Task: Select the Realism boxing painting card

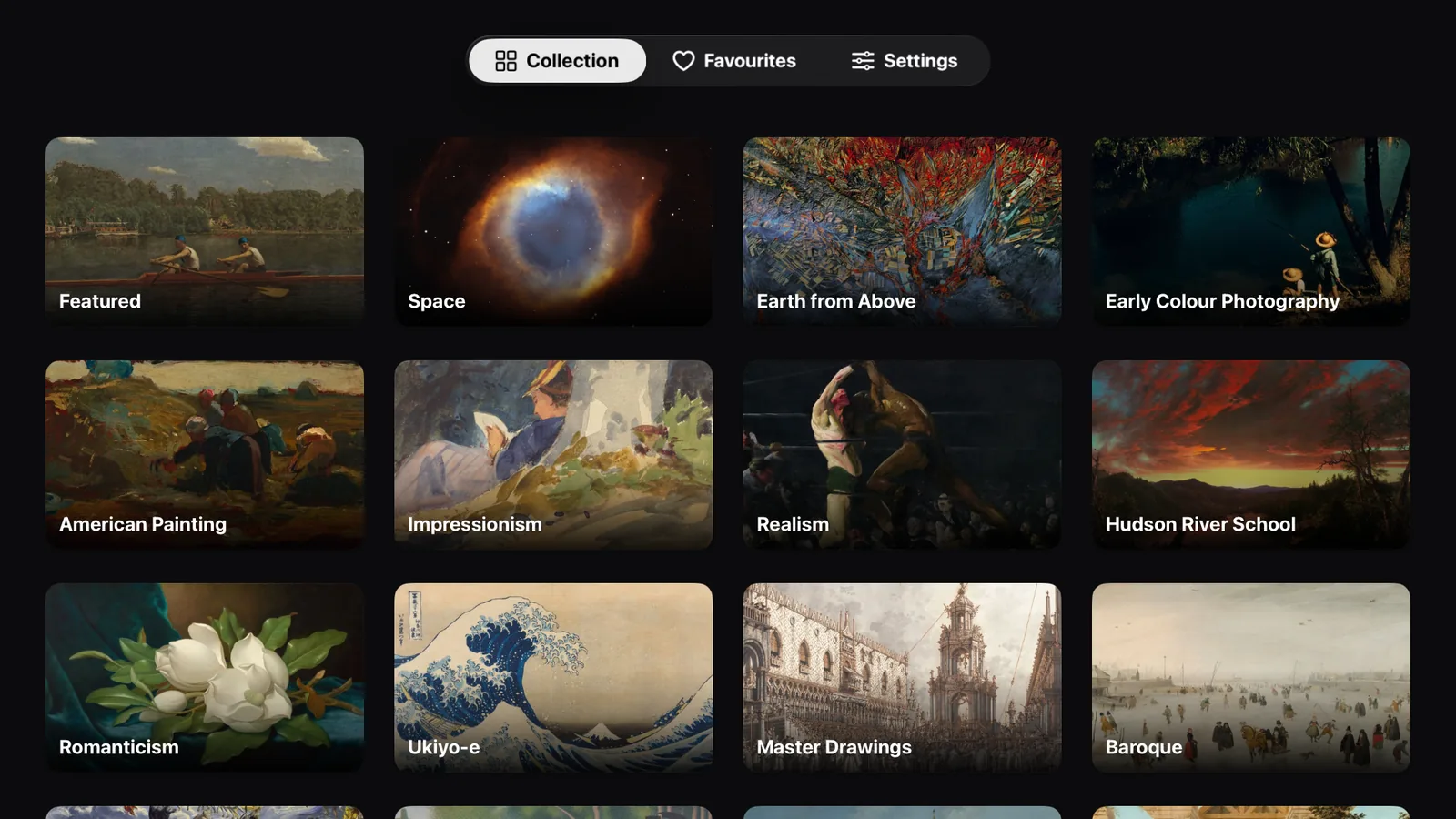Action: pyautogui.click(x=902, y=454)
